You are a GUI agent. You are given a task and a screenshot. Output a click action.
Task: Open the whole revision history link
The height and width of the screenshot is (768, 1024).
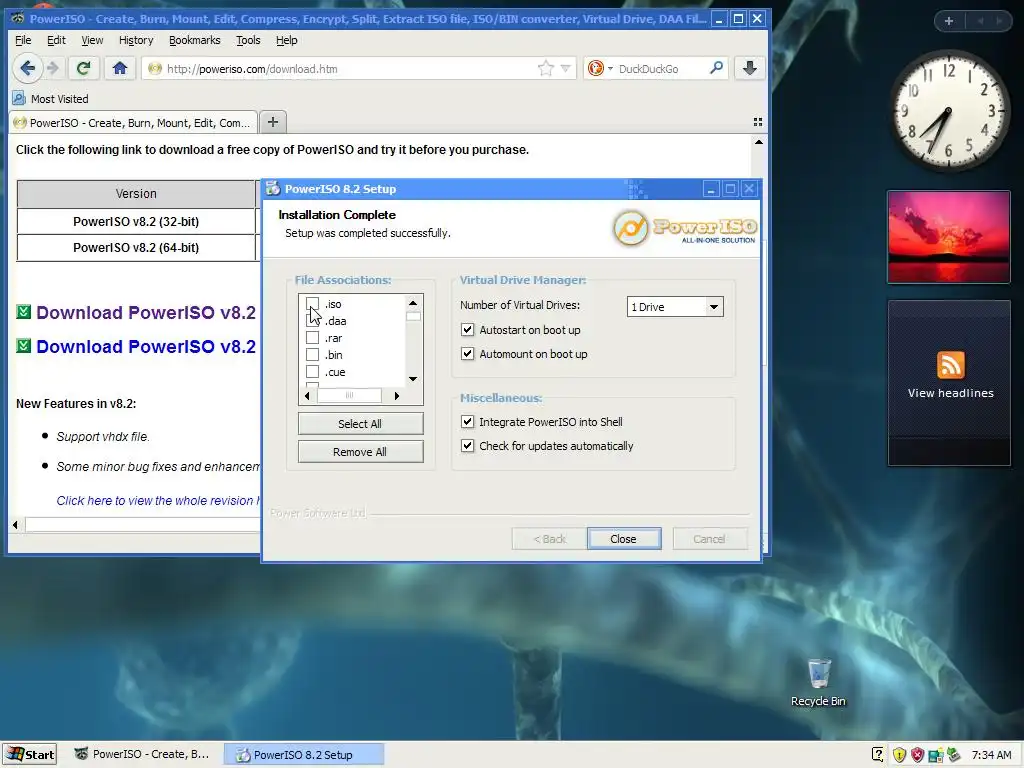pyautogui.click(x=159, y=500)
